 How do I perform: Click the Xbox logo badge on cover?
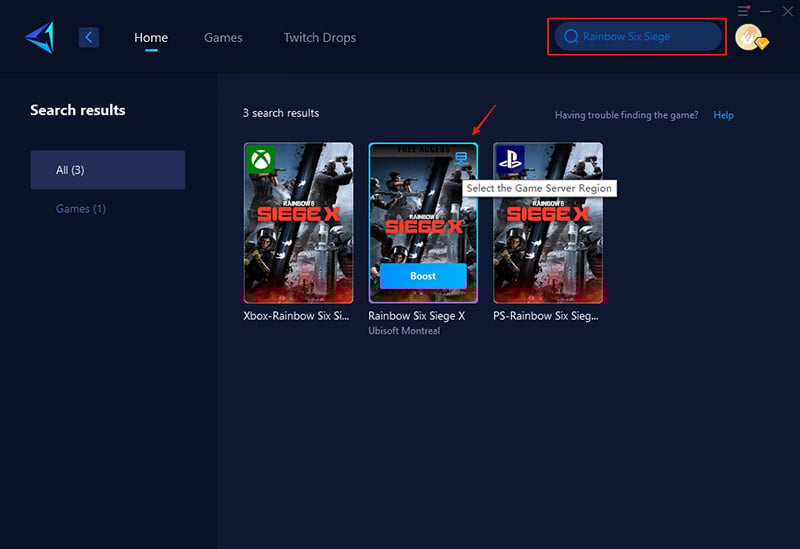[261, 159]
